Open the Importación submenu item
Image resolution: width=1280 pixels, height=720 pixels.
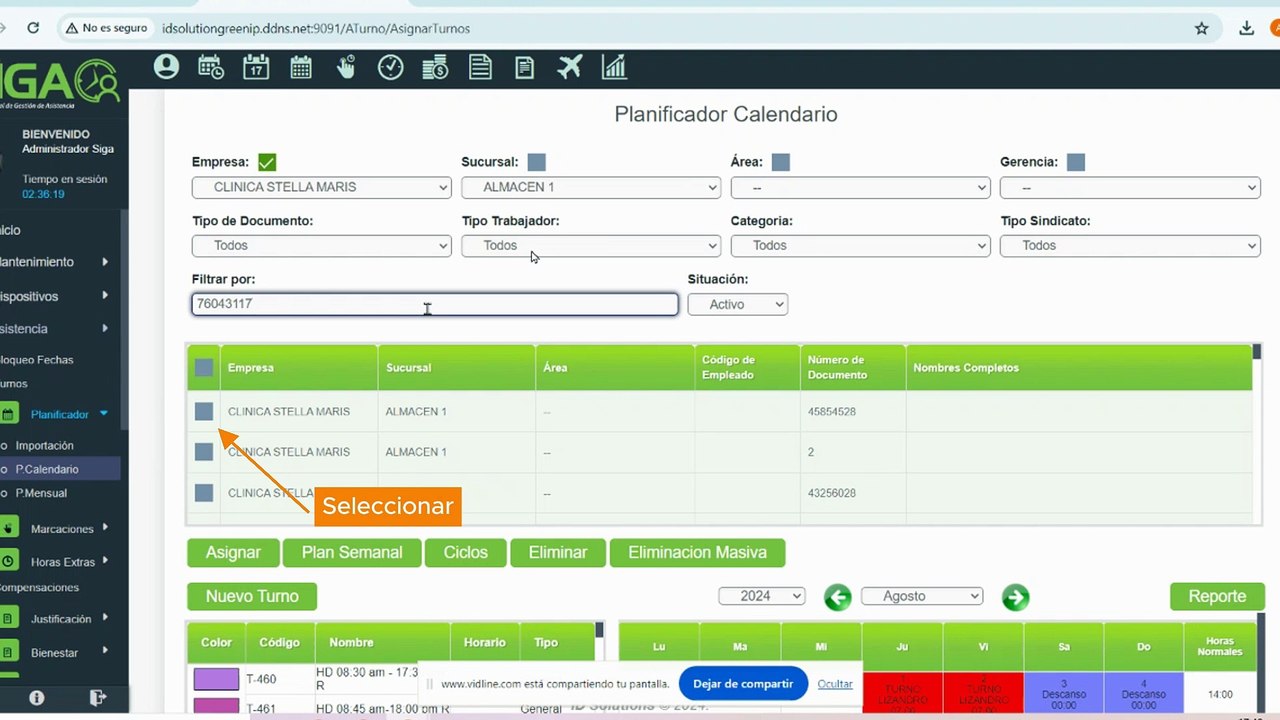[x=44, y=445]
